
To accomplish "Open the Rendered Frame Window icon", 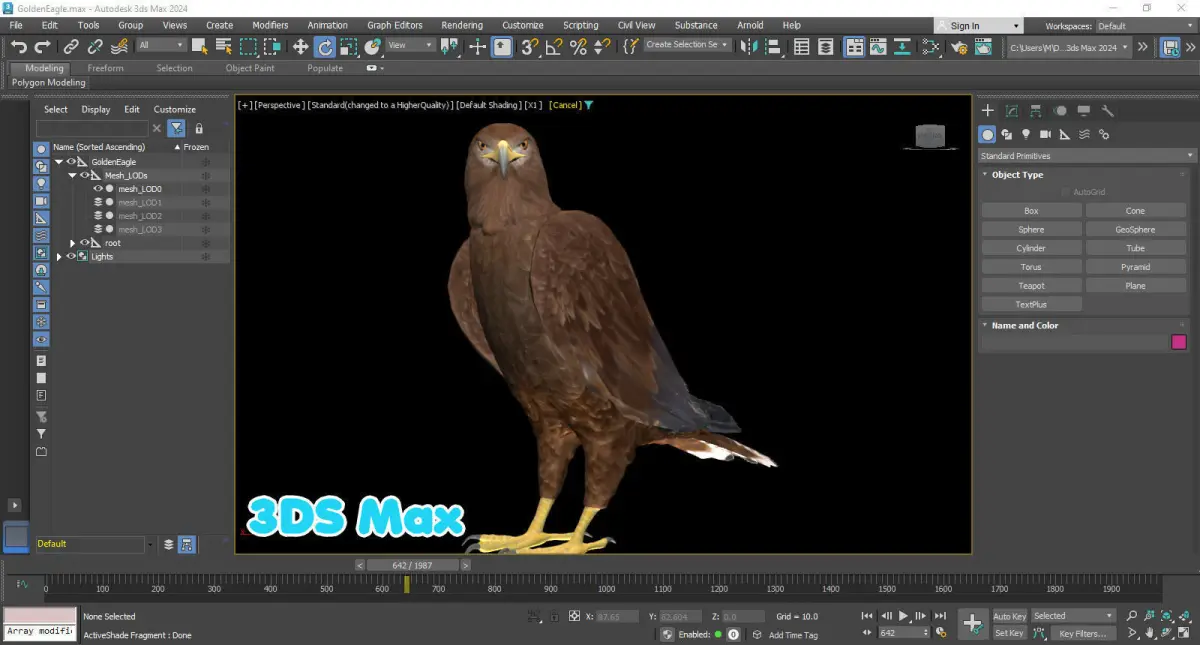I will [x=984, y=46].
